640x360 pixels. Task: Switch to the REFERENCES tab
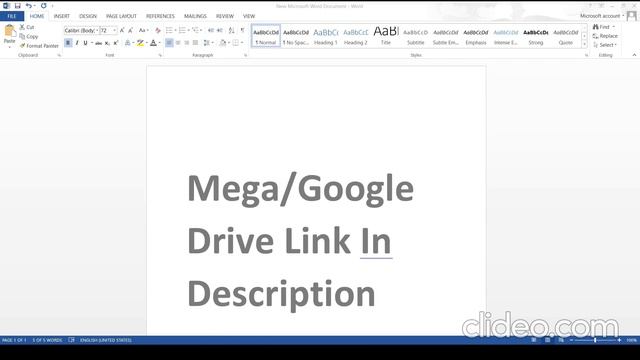160,16
